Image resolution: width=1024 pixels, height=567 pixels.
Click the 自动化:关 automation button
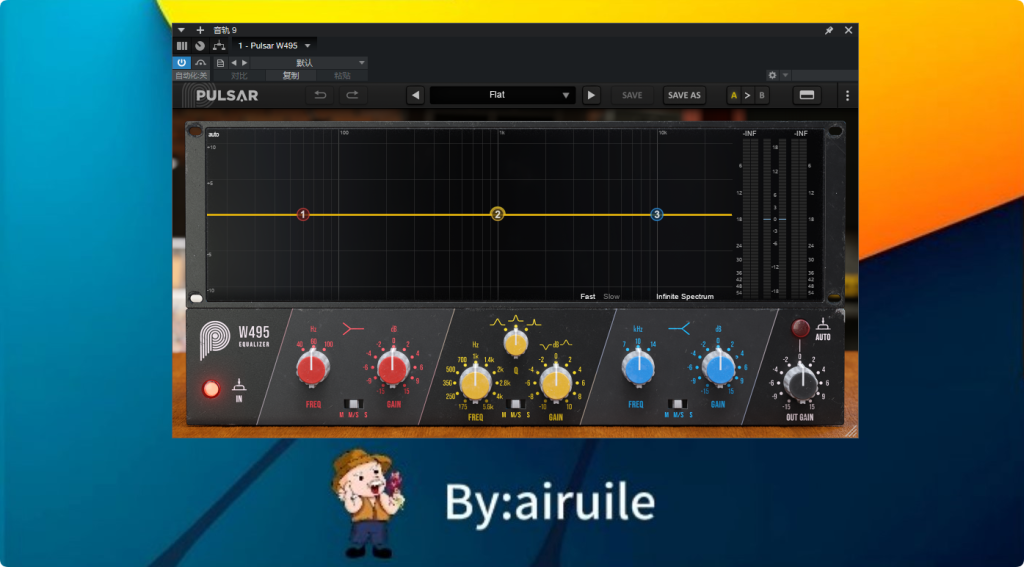click(191, 76)
